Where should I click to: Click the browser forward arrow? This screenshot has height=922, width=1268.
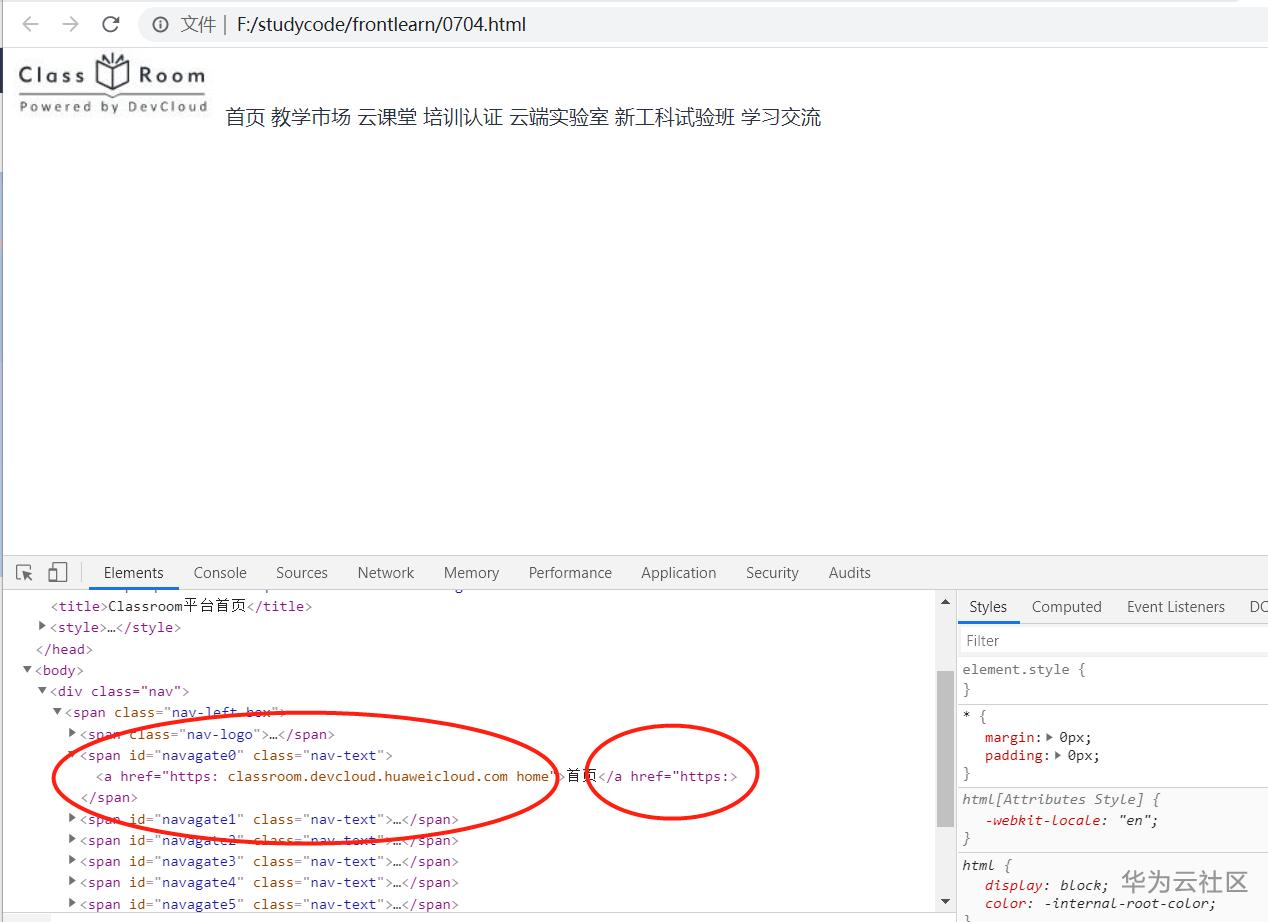(70, 24)
